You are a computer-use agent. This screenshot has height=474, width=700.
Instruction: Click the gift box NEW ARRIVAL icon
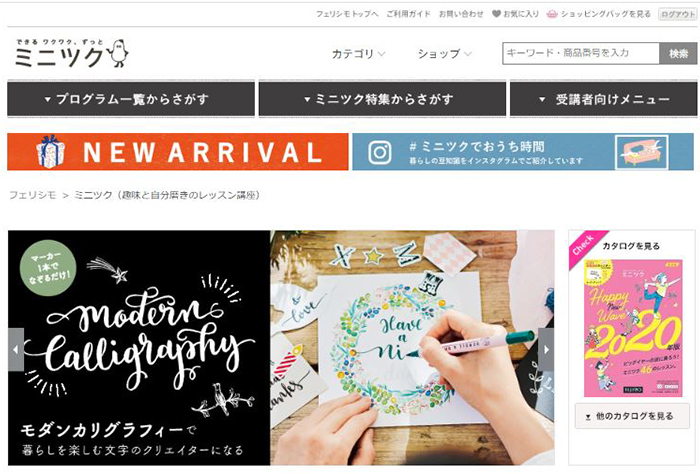50,152
